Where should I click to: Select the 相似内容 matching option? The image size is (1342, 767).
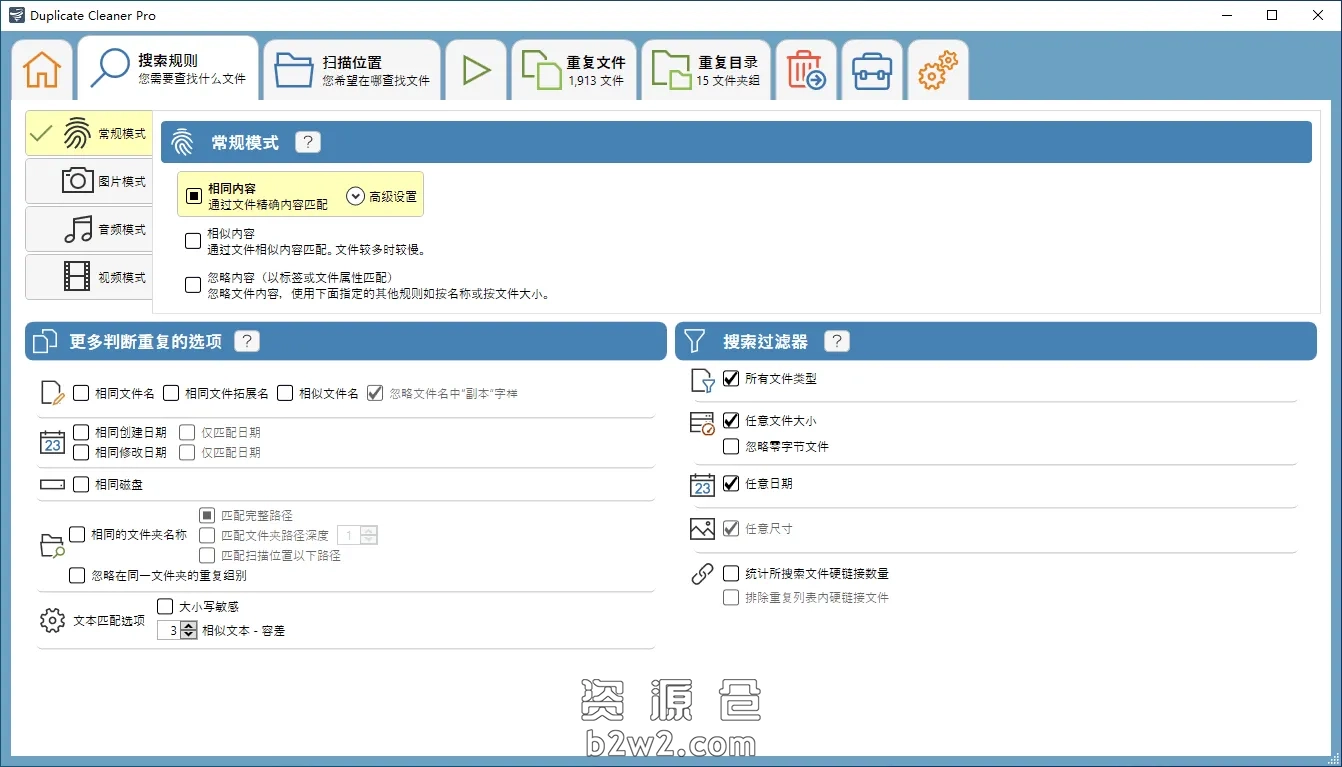(x=193, y=241)
